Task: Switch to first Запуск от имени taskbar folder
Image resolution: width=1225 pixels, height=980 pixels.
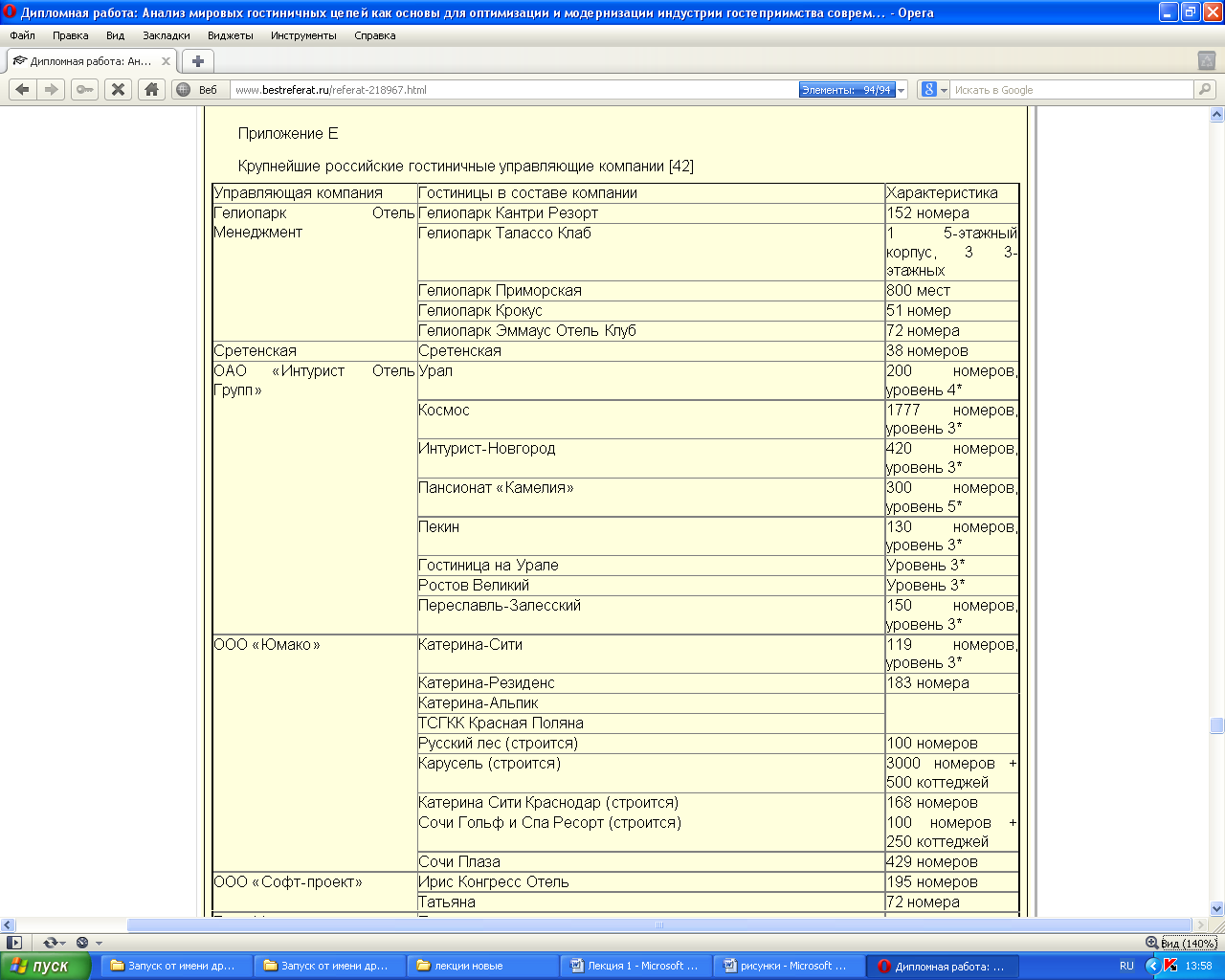Action: click(x=175, y=966)
